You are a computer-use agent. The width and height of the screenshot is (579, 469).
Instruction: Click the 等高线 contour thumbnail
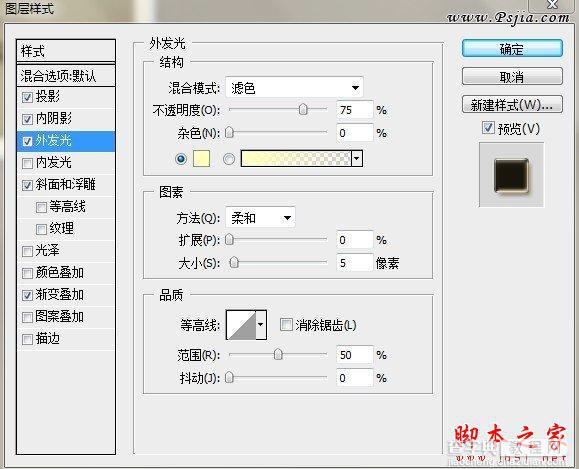coord(241,325)
